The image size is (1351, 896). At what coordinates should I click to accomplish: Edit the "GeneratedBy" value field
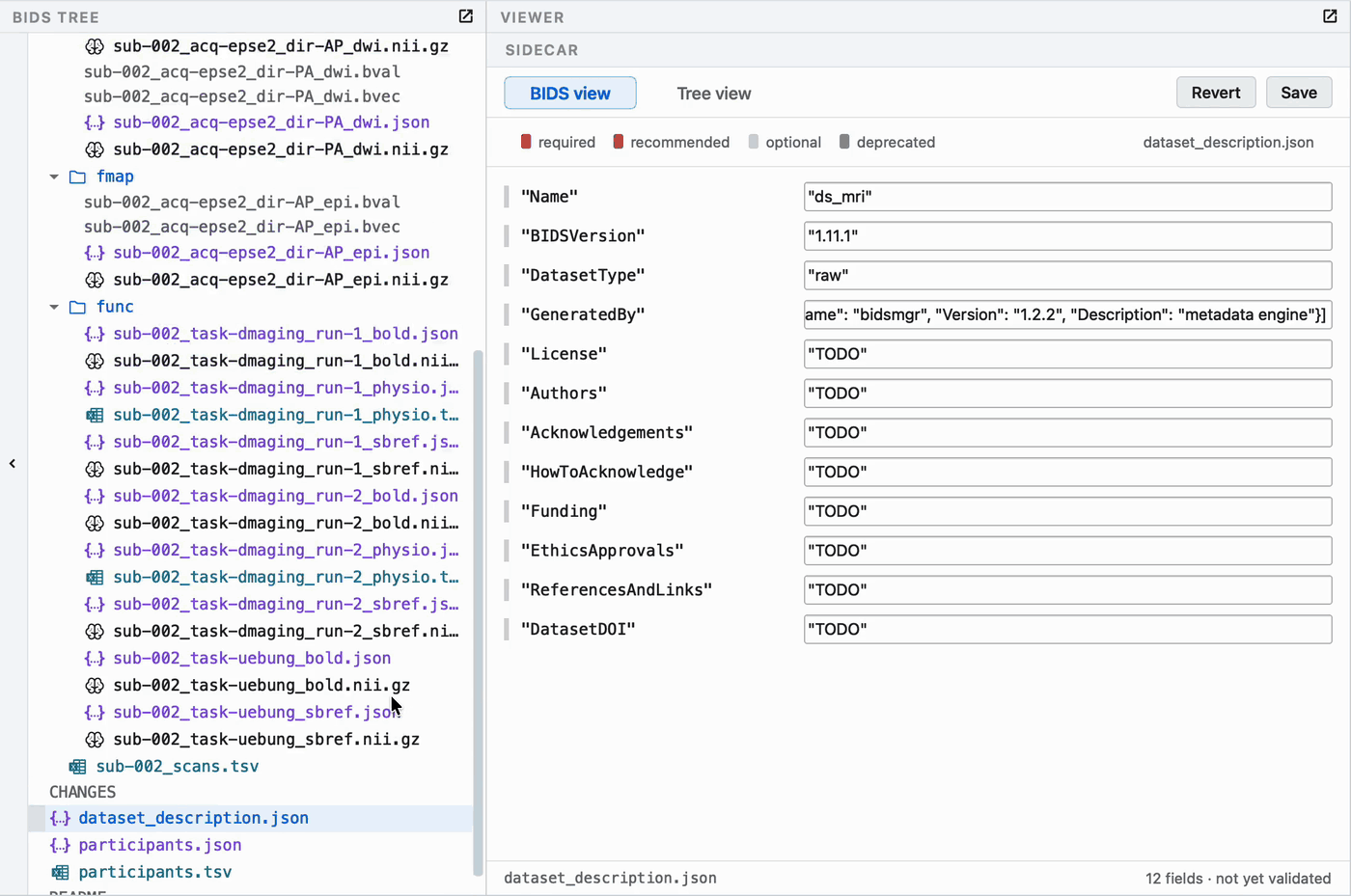click(x=1067, y=314)
